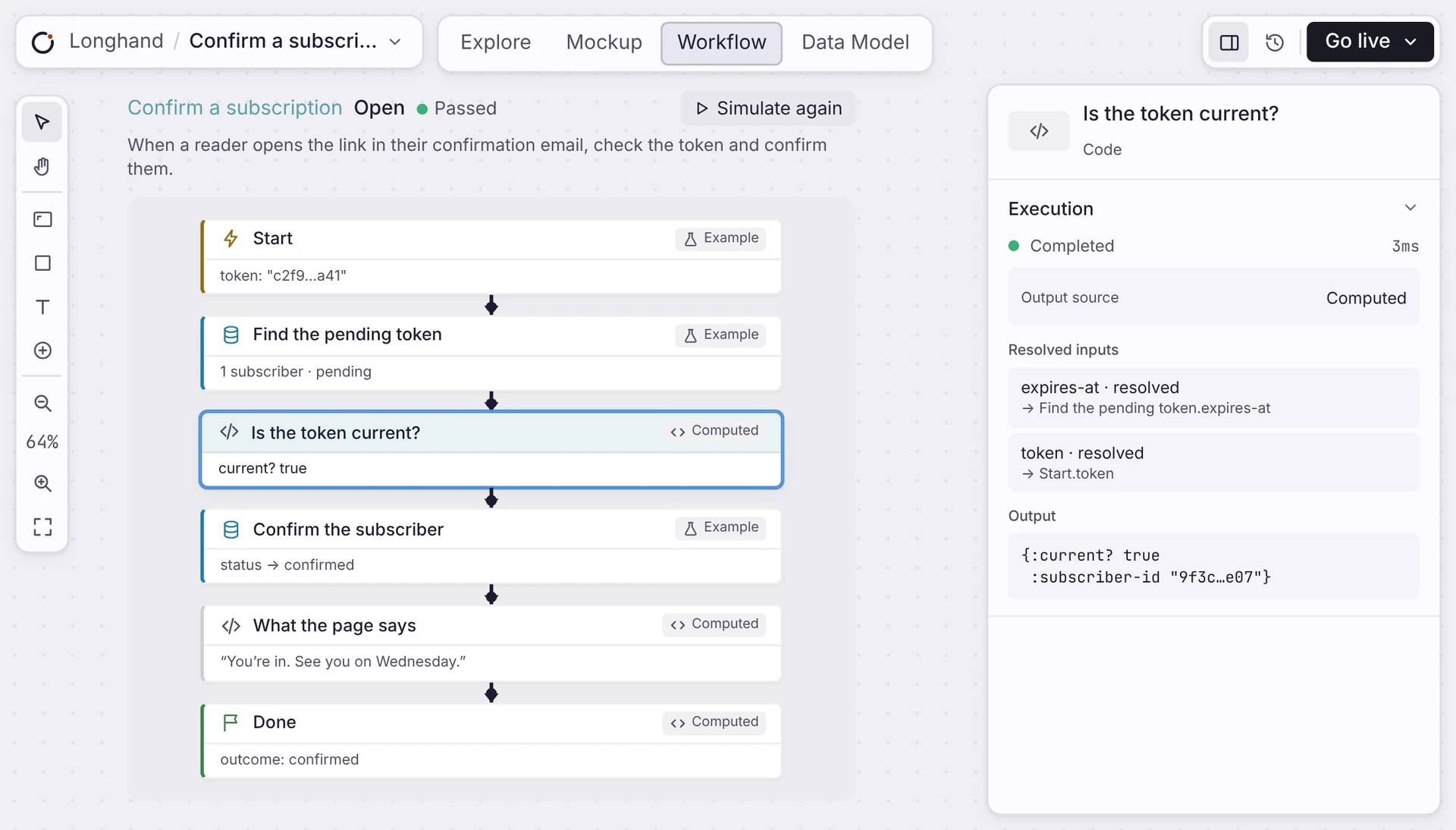Click the database icon on Confirm the subscriber
Image resolution: width=1456 pixels, height=830 pixels.
coord(231,530)
